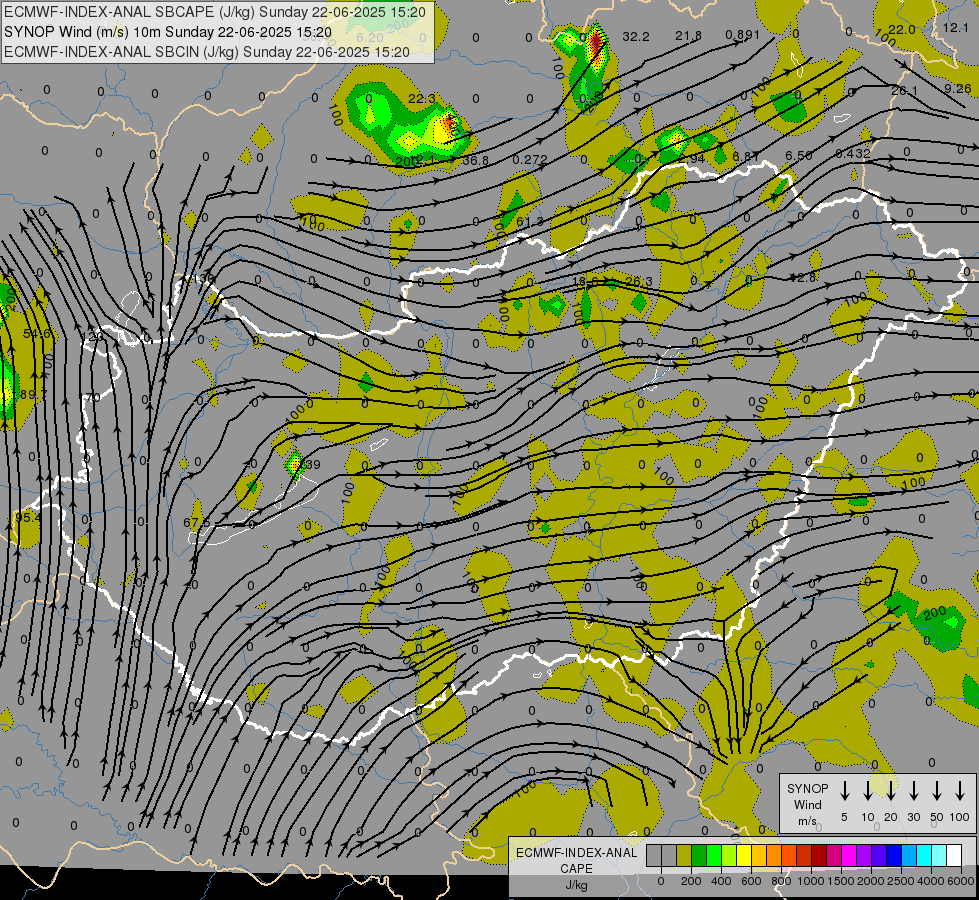Screen dimensions: 979x900
Task: Click the SBCIN title line
Action: [207, 52]
